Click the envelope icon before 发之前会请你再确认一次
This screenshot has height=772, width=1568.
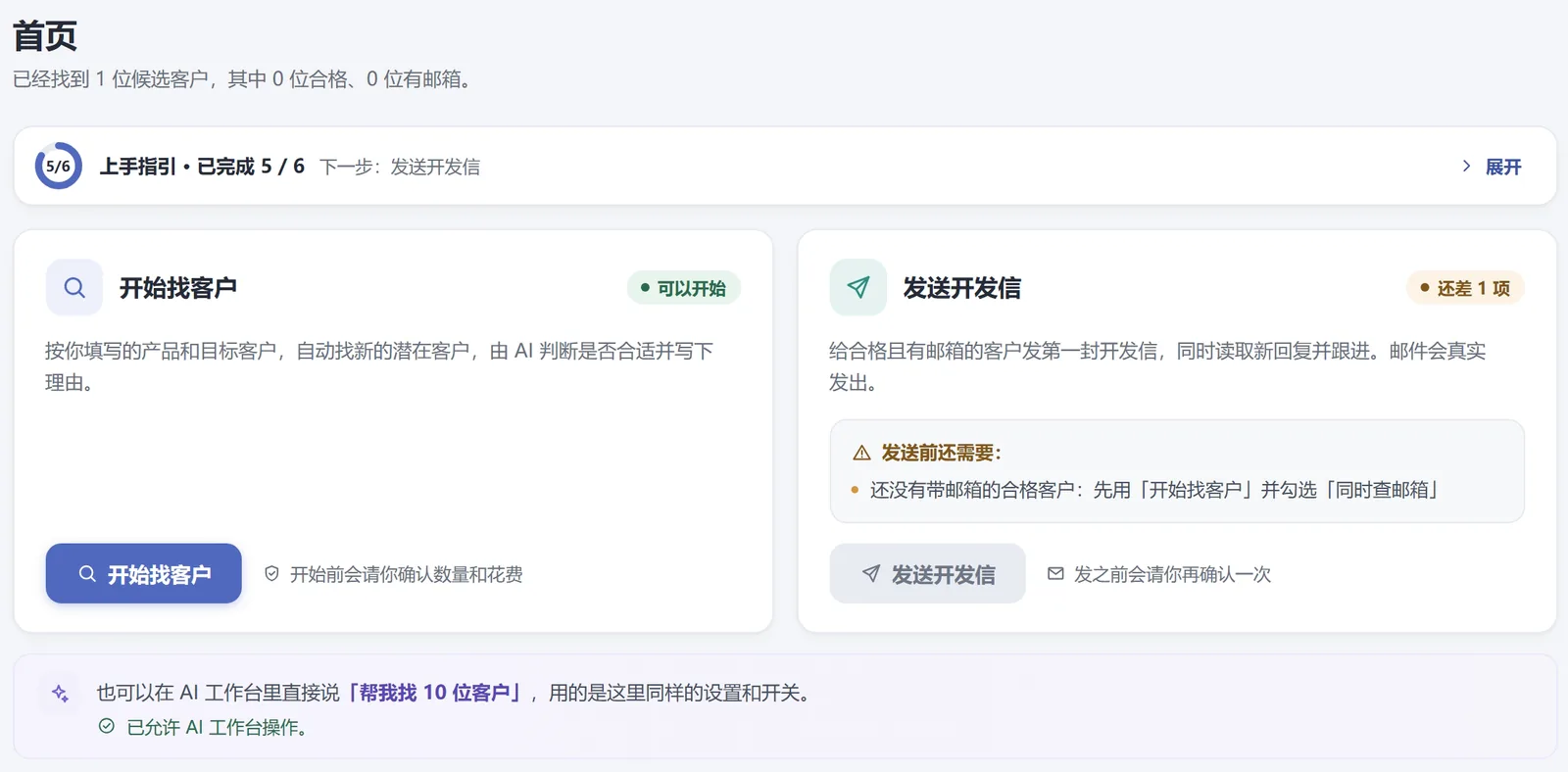(1055, 574)
